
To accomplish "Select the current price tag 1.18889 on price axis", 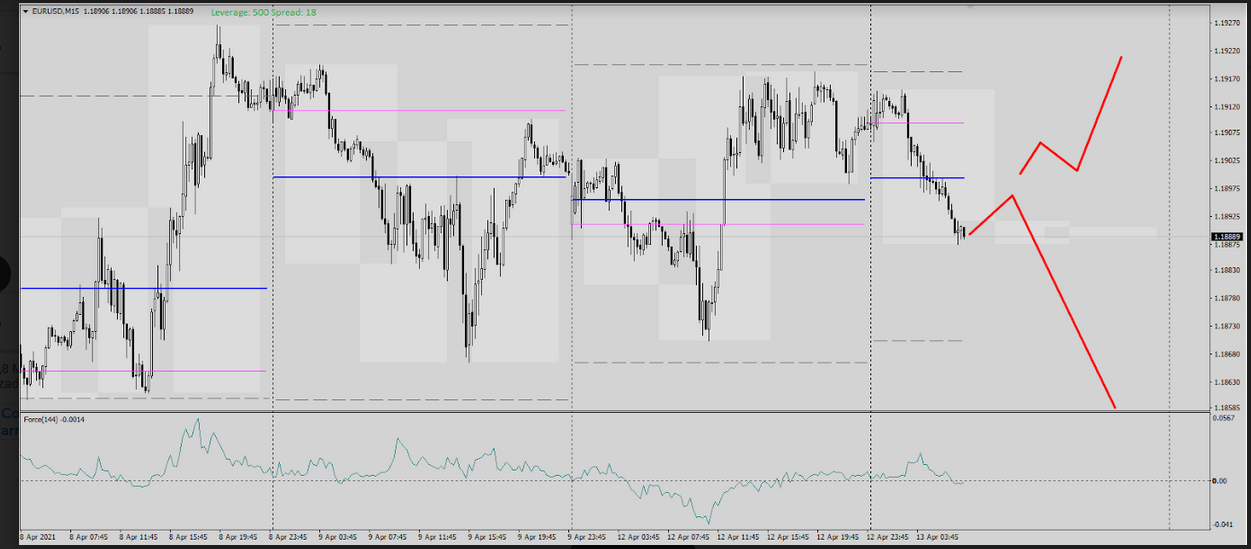I will (x=1226, y=237).
